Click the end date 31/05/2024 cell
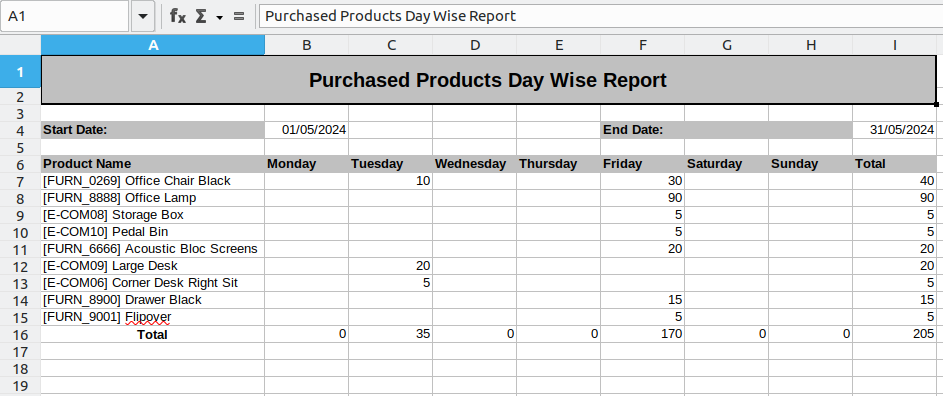The image size is (943, 396). click(894, 130)
